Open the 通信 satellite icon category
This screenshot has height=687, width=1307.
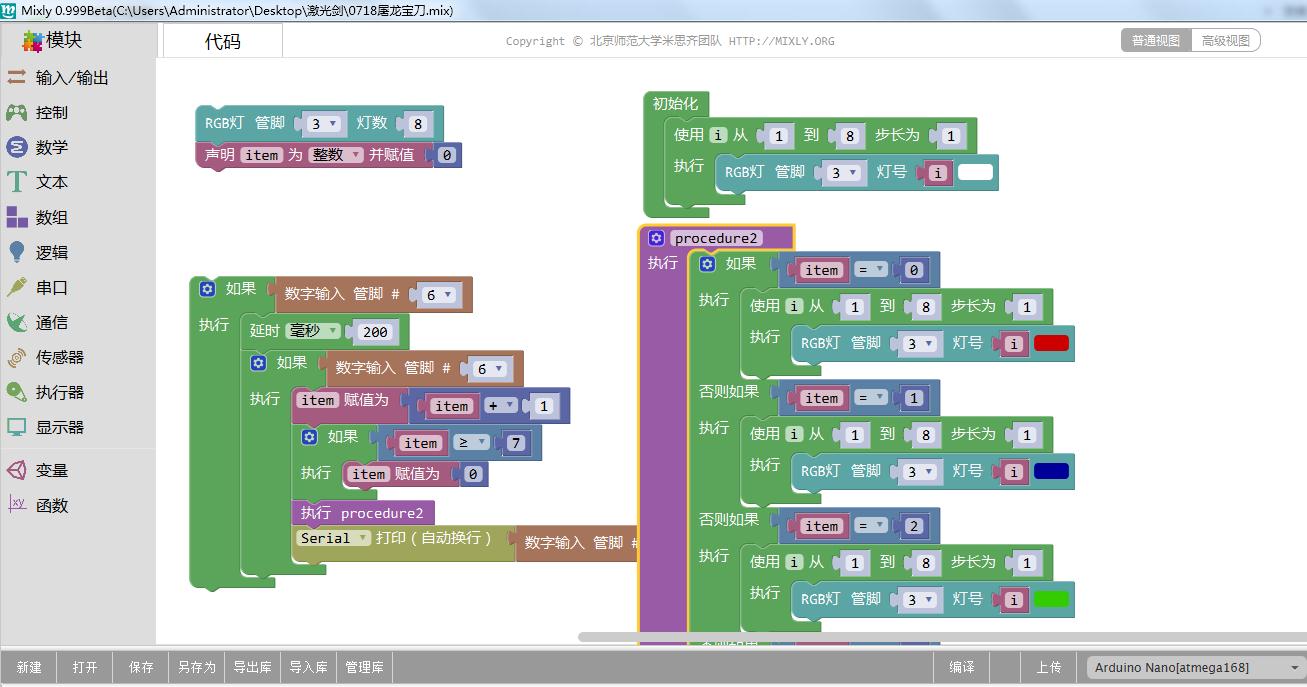pyautogui.click(x=16, y=322)
